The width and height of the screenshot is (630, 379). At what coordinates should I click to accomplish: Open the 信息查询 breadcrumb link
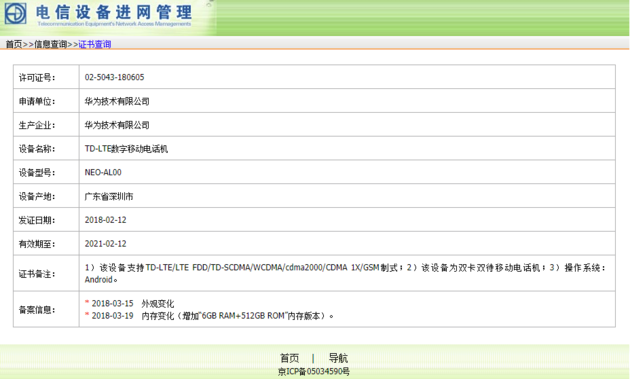point(50,44)
